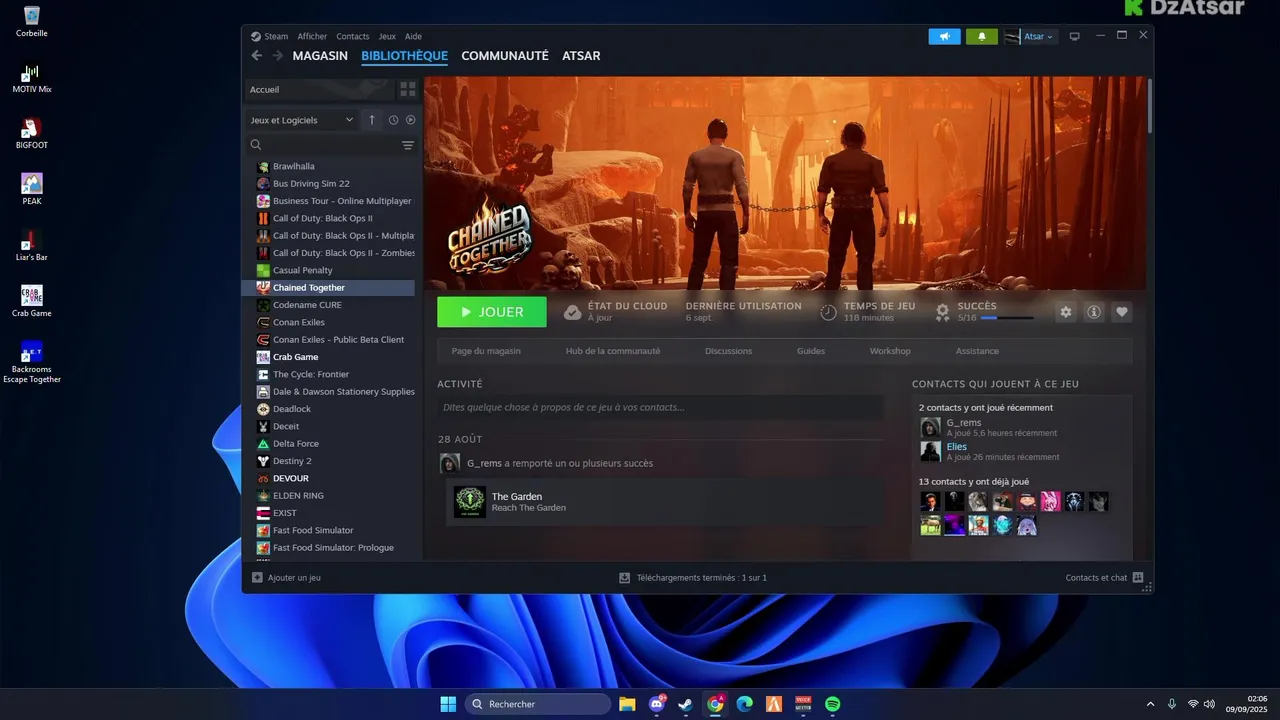The image size is (1280, 720).
Task: Add Chained Together to favorites heart
Action: tap(1122, 312)
